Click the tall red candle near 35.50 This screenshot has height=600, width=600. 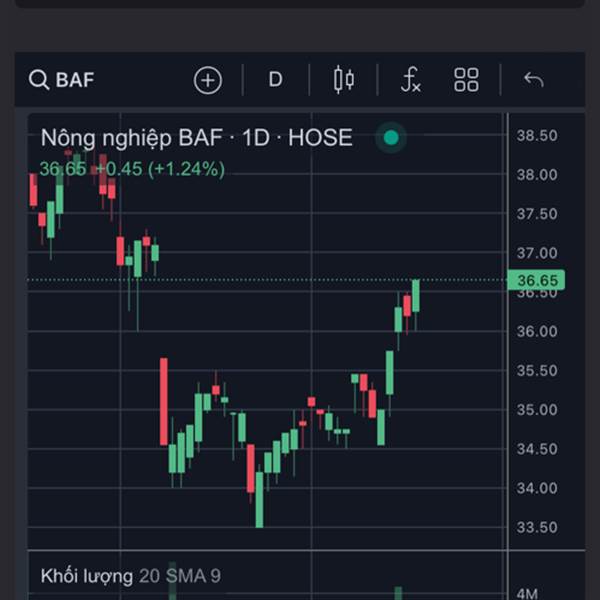(164, 402)
